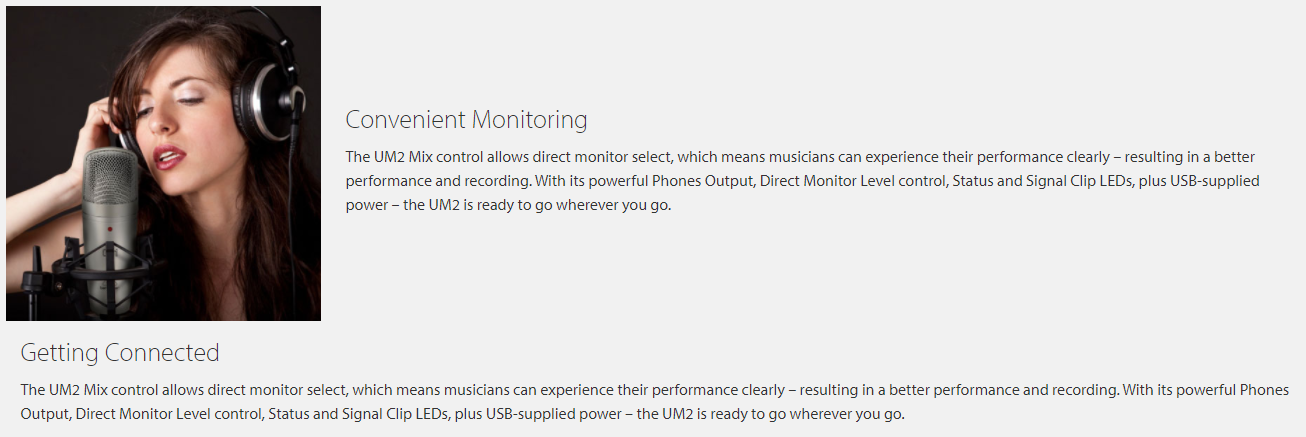Click the word "Connected" in the lower heading

point(162,353)
